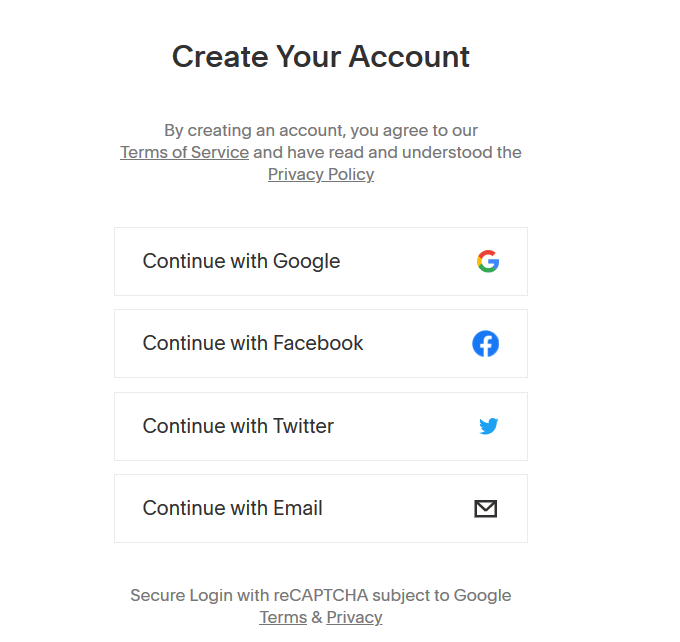The image size is (680, 642).
Task: Select Continue with Email option
Action: click(320, 508)
